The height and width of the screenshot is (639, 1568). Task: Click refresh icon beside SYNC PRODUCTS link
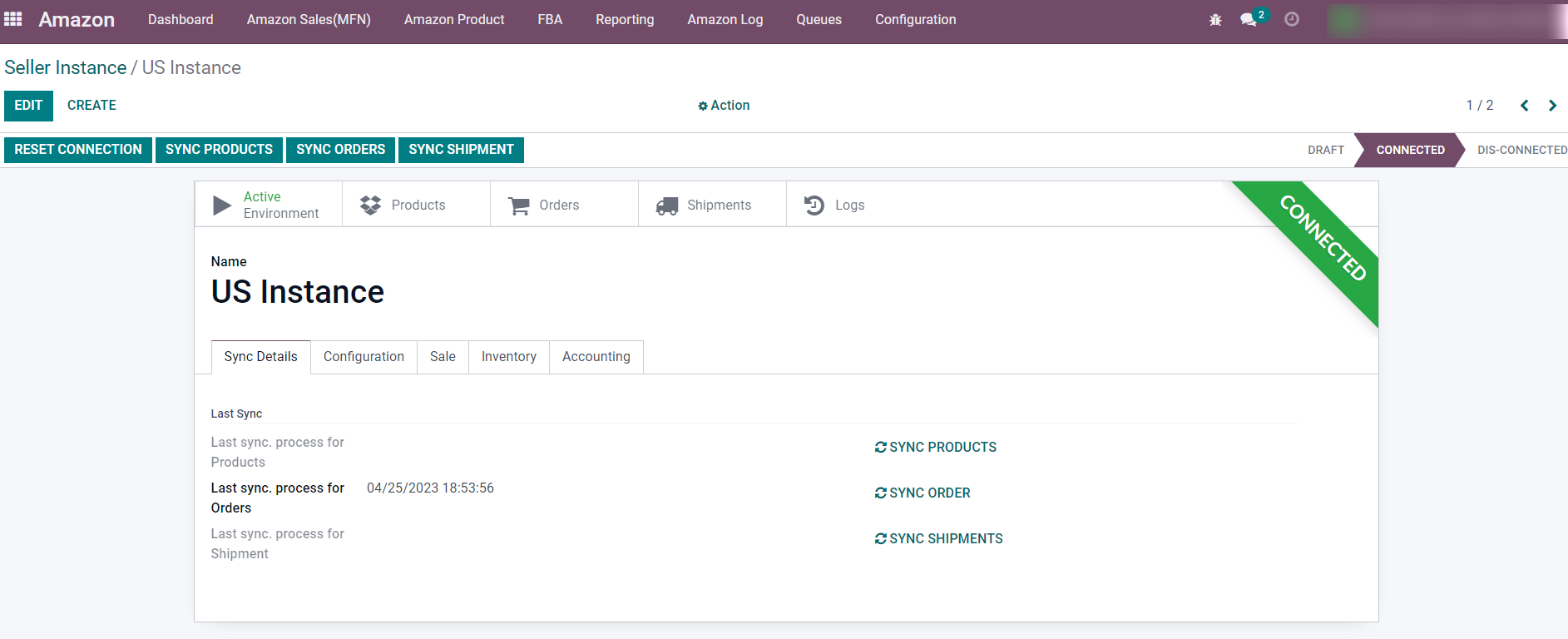(x=881, y=448)
